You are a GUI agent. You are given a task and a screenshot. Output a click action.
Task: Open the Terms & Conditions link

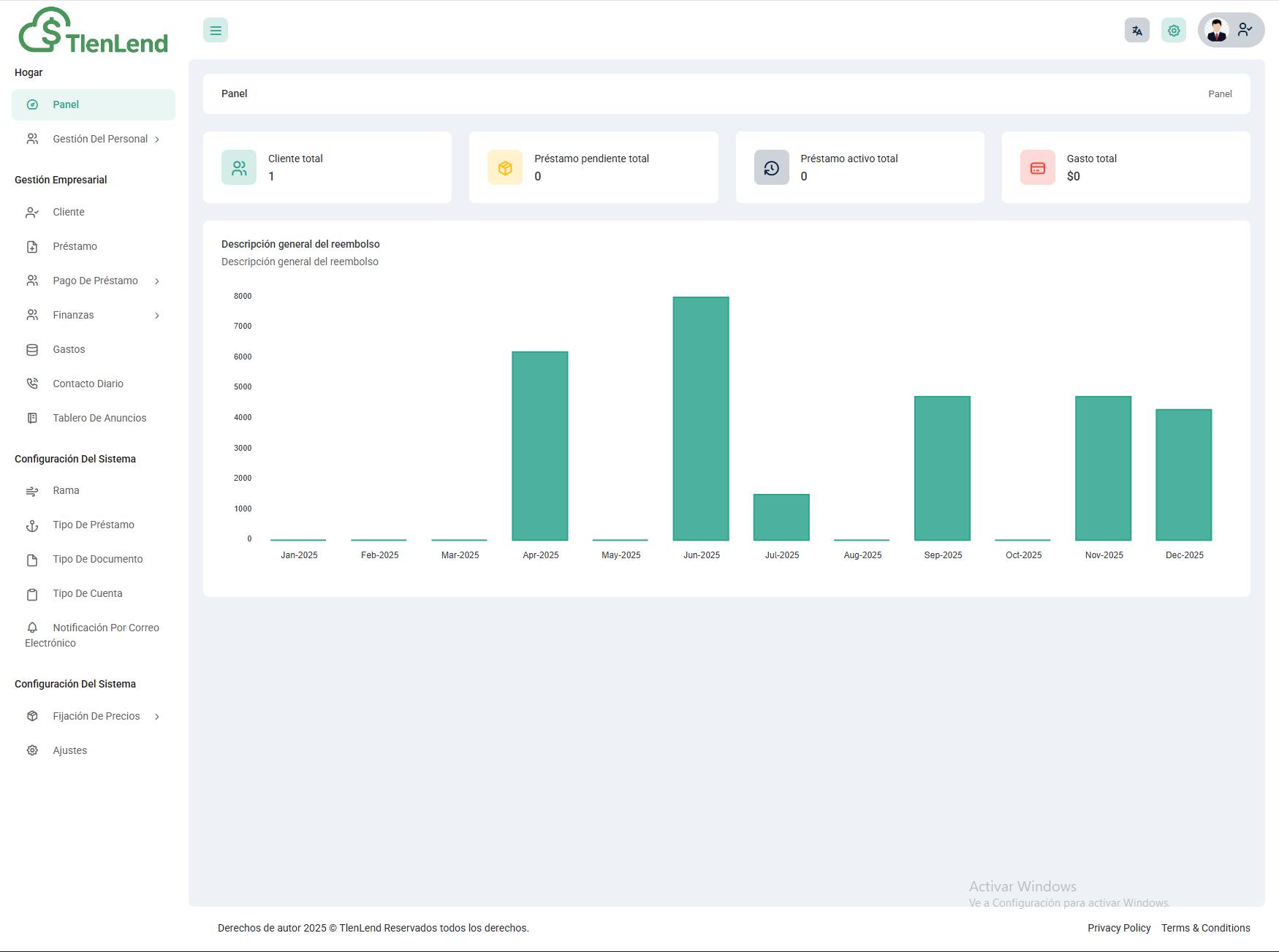(1205, 928)
